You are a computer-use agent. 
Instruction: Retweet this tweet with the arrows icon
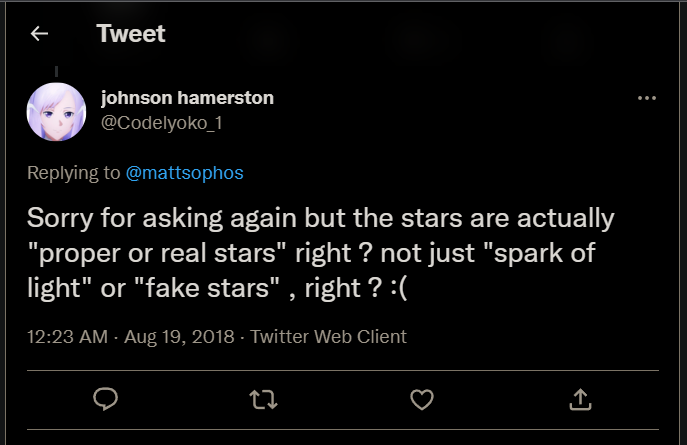coord(264,399)
